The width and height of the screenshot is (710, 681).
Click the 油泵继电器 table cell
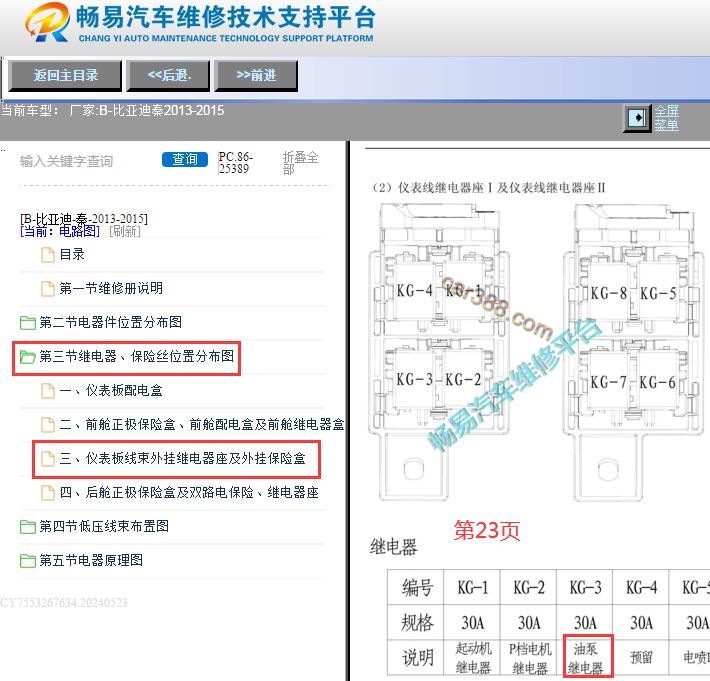tap(585, 658)
